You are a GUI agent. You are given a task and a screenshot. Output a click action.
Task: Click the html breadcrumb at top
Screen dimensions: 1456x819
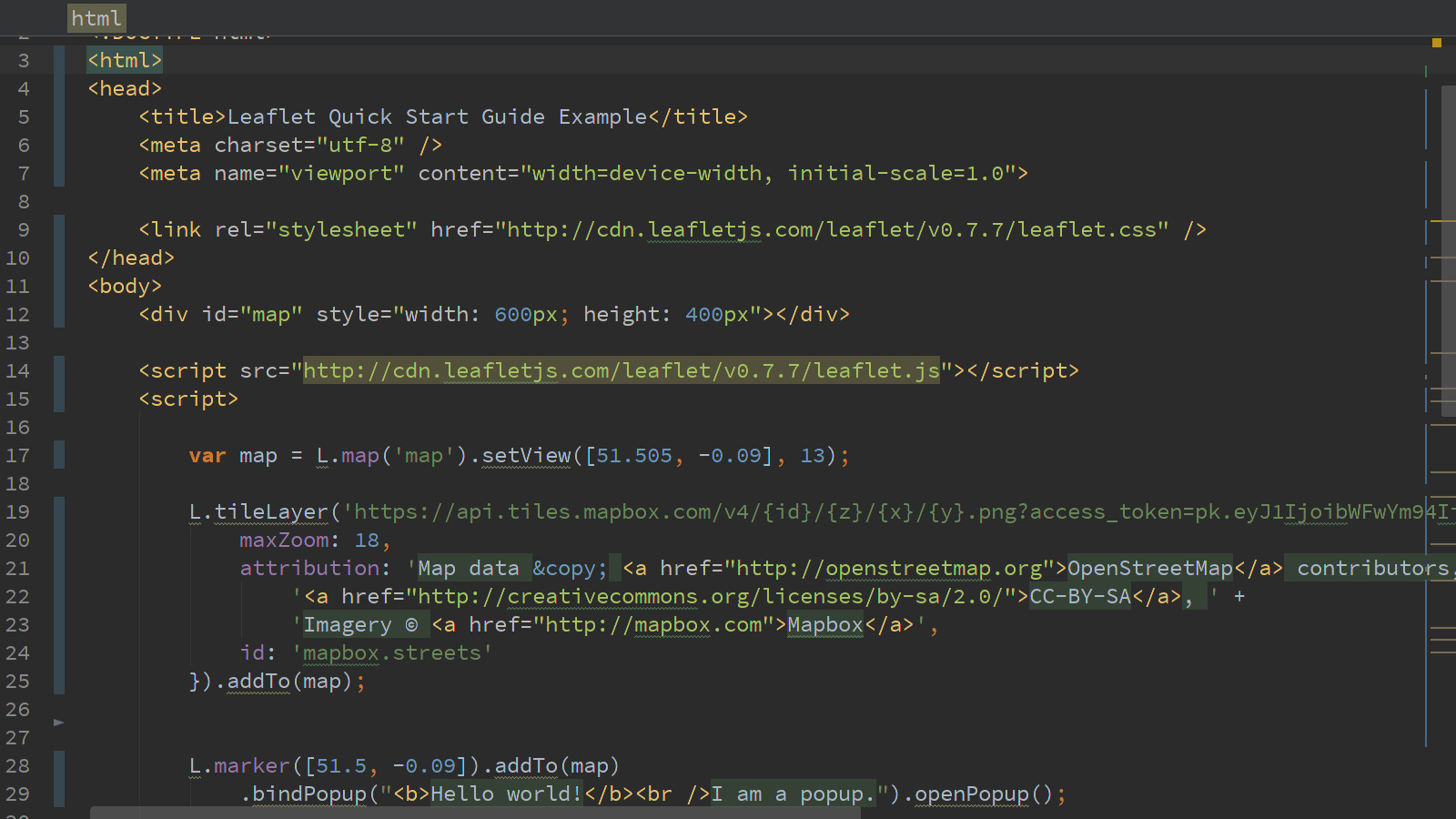point(96,18)
